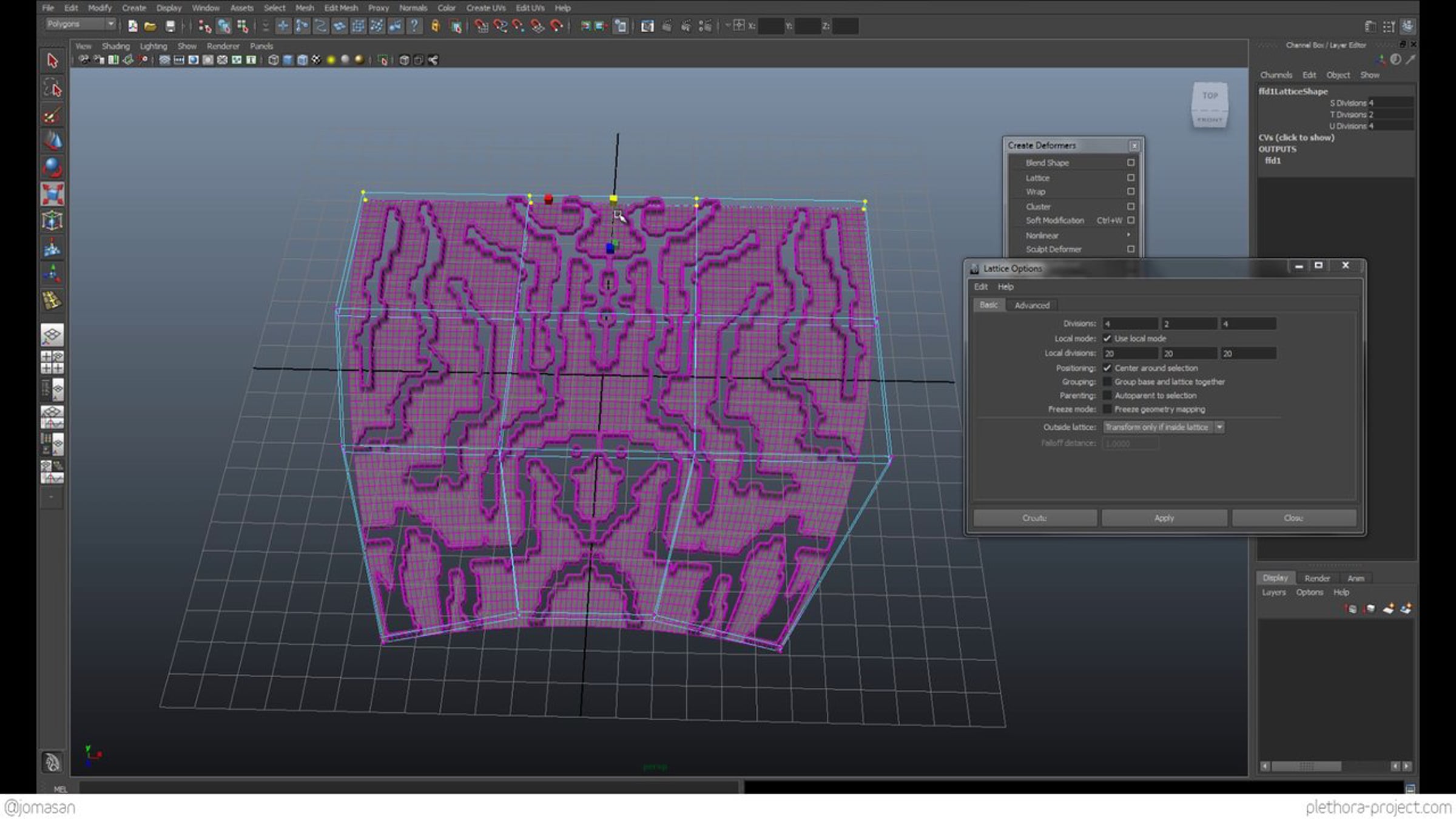Expand the Outside lattice dropdown
Viewport: 1456px width, 819px height.
coord(1163,427)
